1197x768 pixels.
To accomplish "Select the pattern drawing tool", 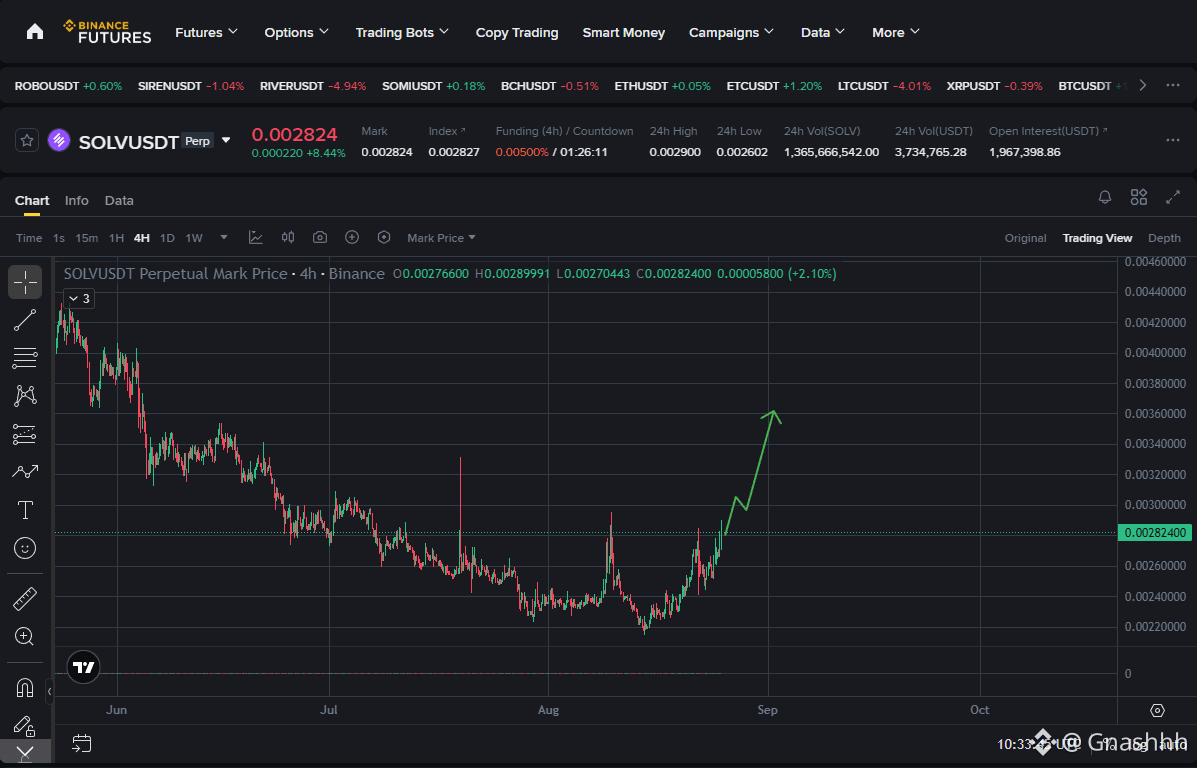I will (x=25, y=395).
